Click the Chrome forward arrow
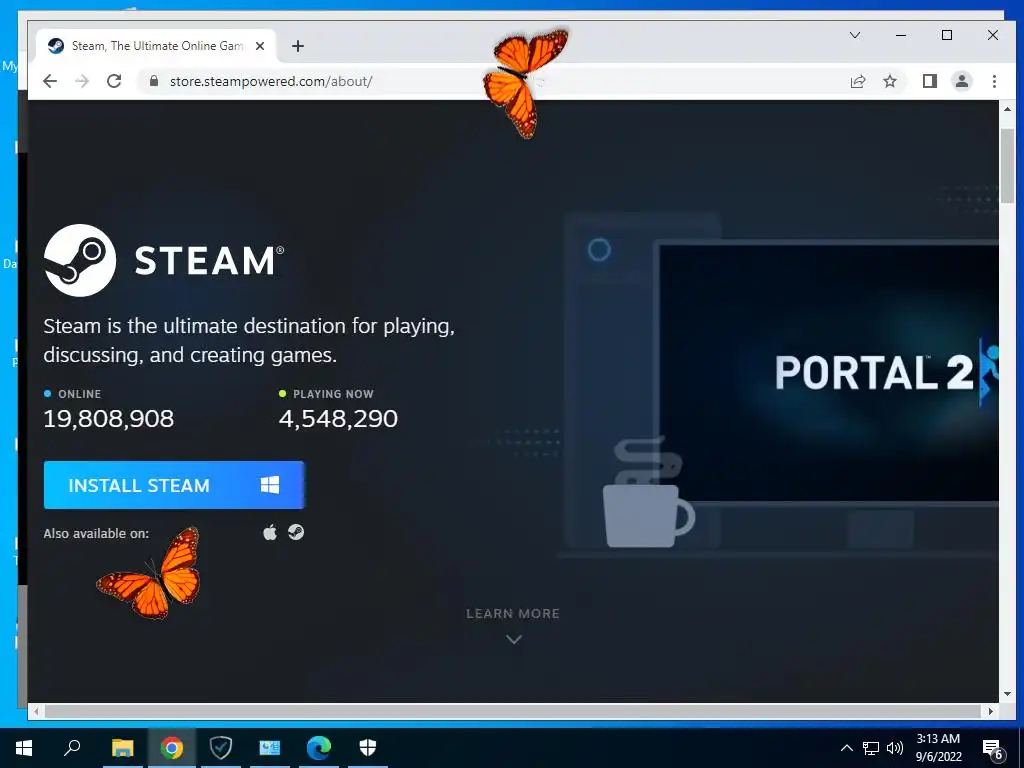The width and height of the screenshot is (1024, 768). (82, 81)
